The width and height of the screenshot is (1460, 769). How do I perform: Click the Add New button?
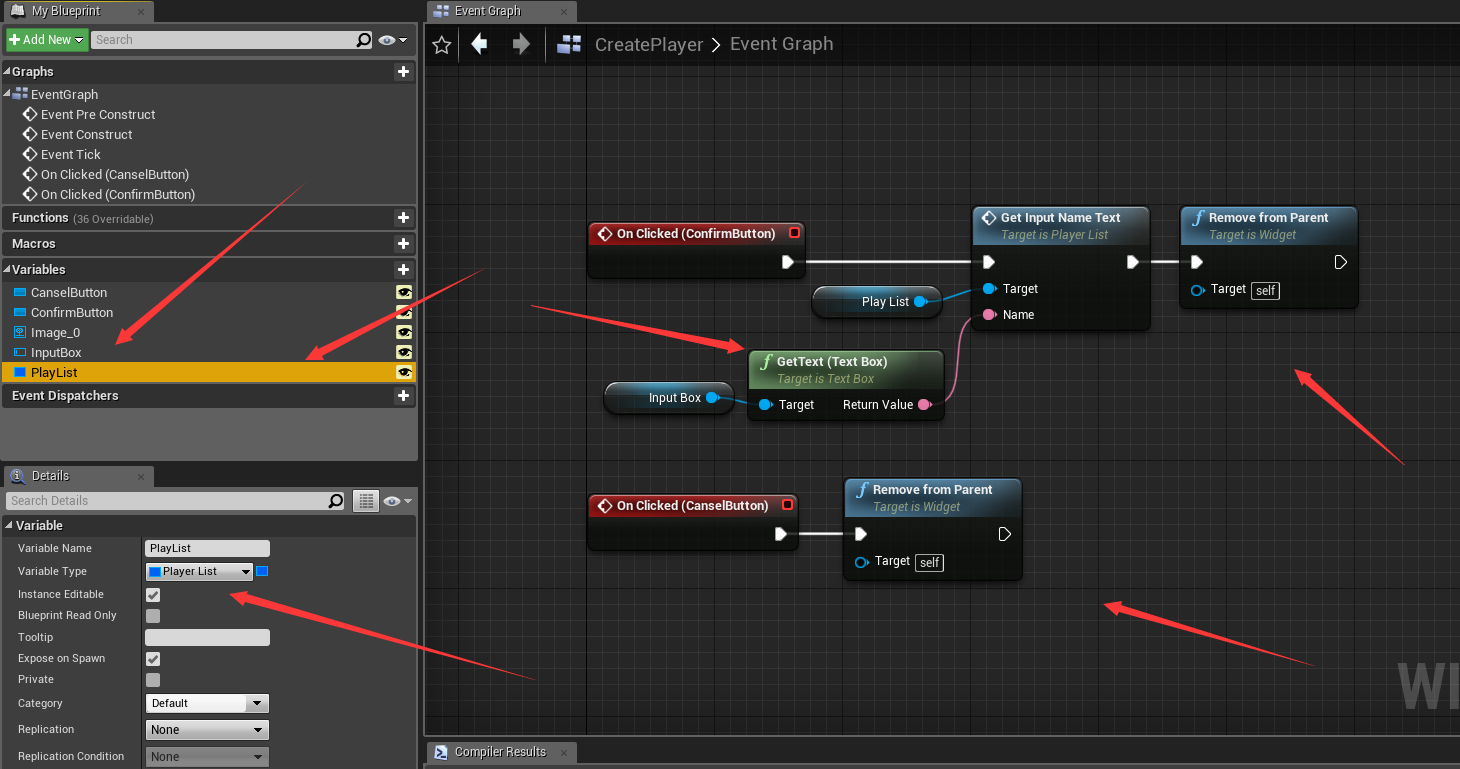point(43,39)
